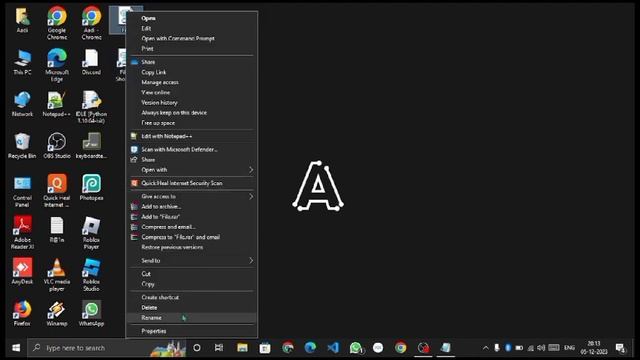Click Compress to "File.rar" and email

[192, 237]
